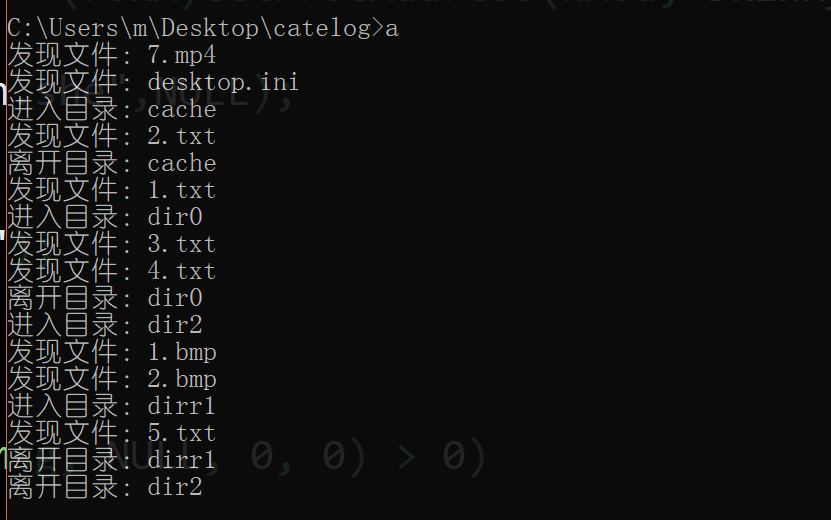Click the 2.txt file name in output
The height and width of the screenshot is (520, 831).
(181, 136)
